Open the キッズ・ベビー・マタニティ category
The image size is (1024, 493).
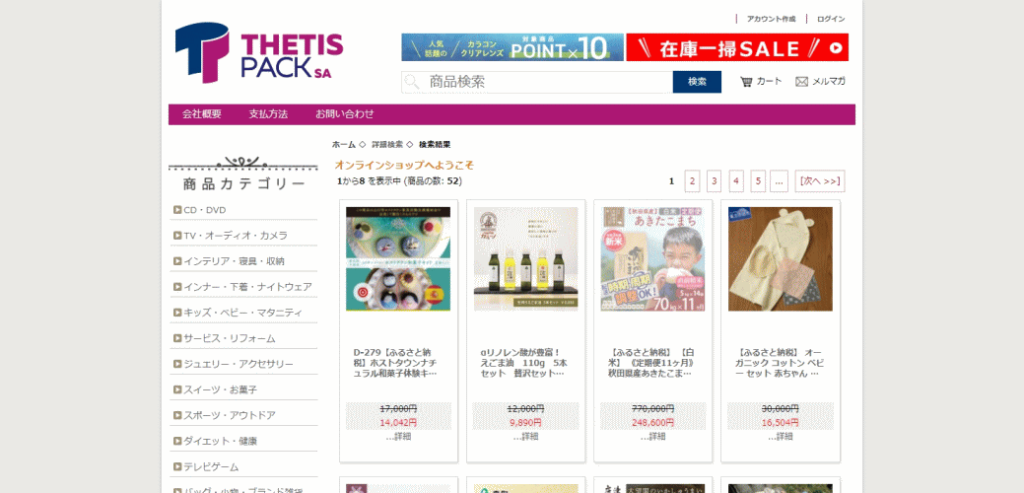243,313
